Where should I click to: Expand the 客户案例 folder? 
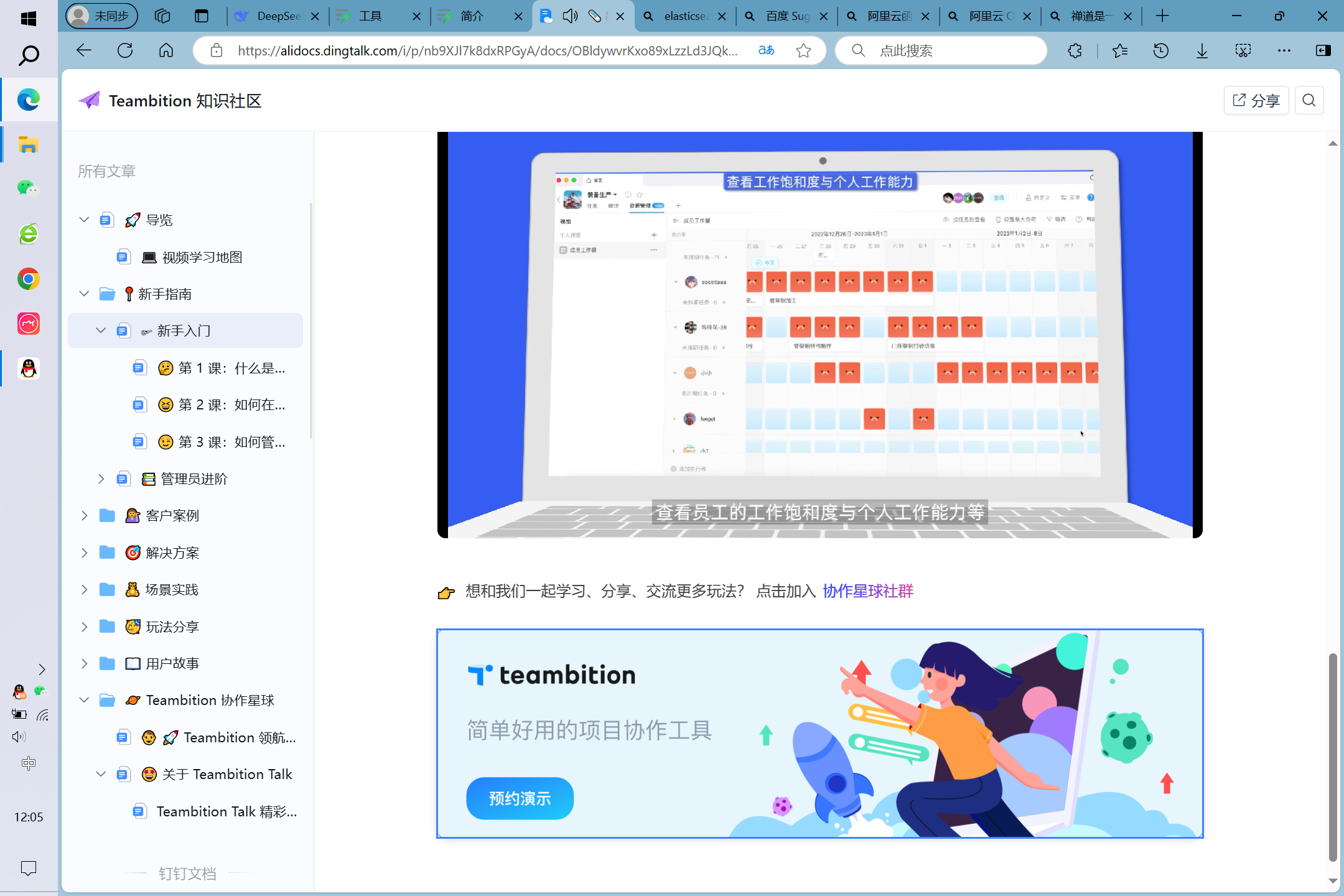85,515
